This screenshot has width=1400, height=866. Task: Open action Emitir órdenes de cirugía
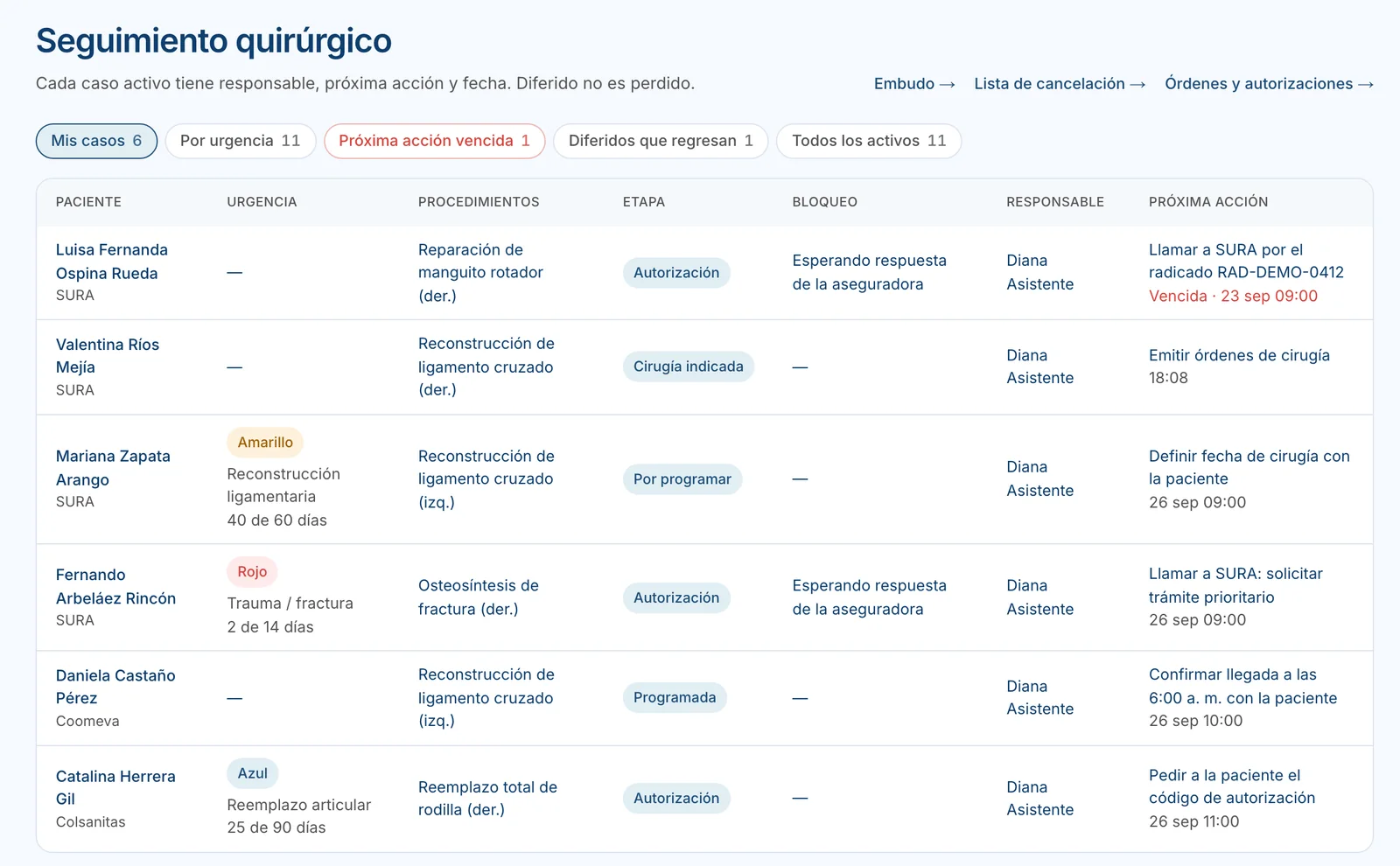pos(1239,355)
